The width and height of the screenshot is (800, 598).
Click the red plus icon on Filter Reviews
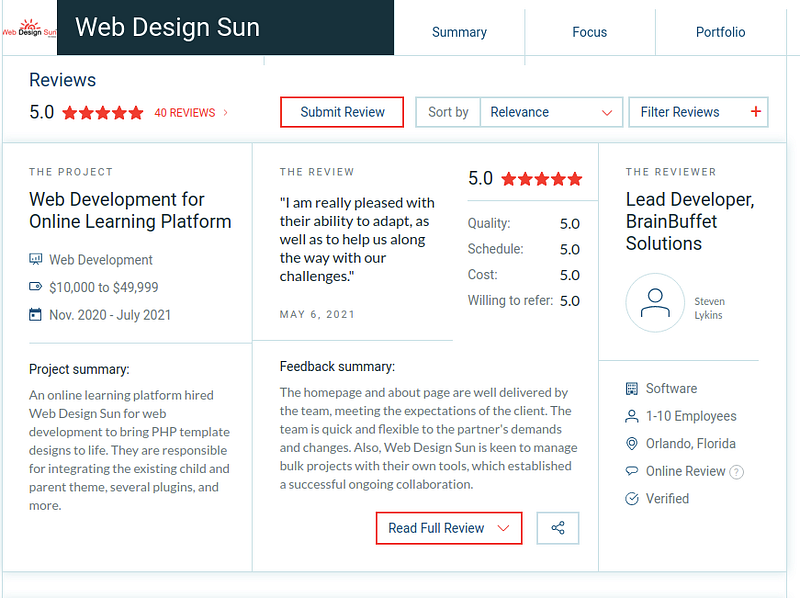(x=755, y=112)
